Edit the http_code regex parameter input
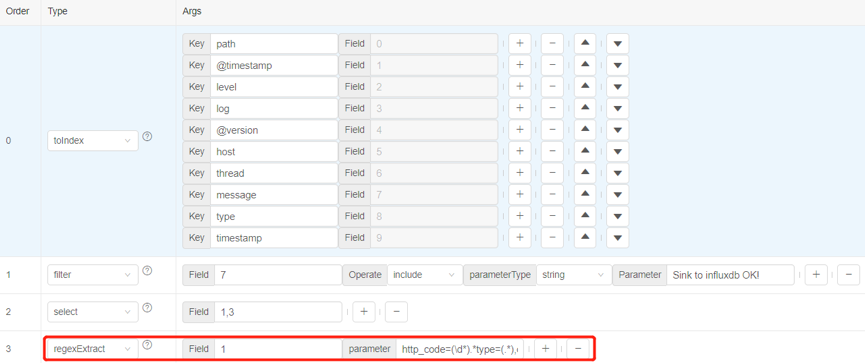865x363 pixels. click(x=460, y=349)
